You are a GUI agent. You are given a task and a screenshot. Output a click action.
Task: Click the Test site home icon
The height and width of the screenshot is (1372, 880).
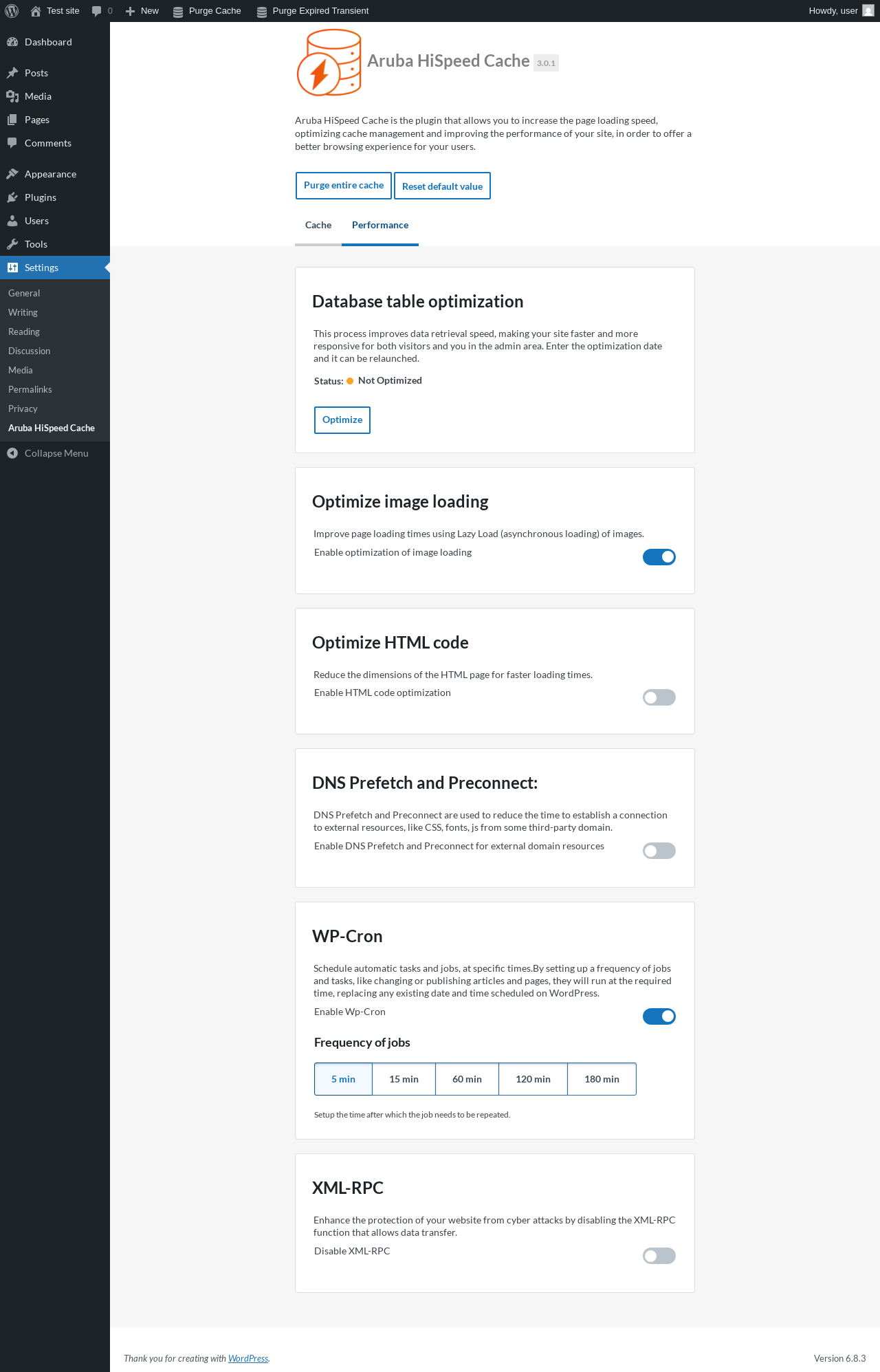coord(36,11)
